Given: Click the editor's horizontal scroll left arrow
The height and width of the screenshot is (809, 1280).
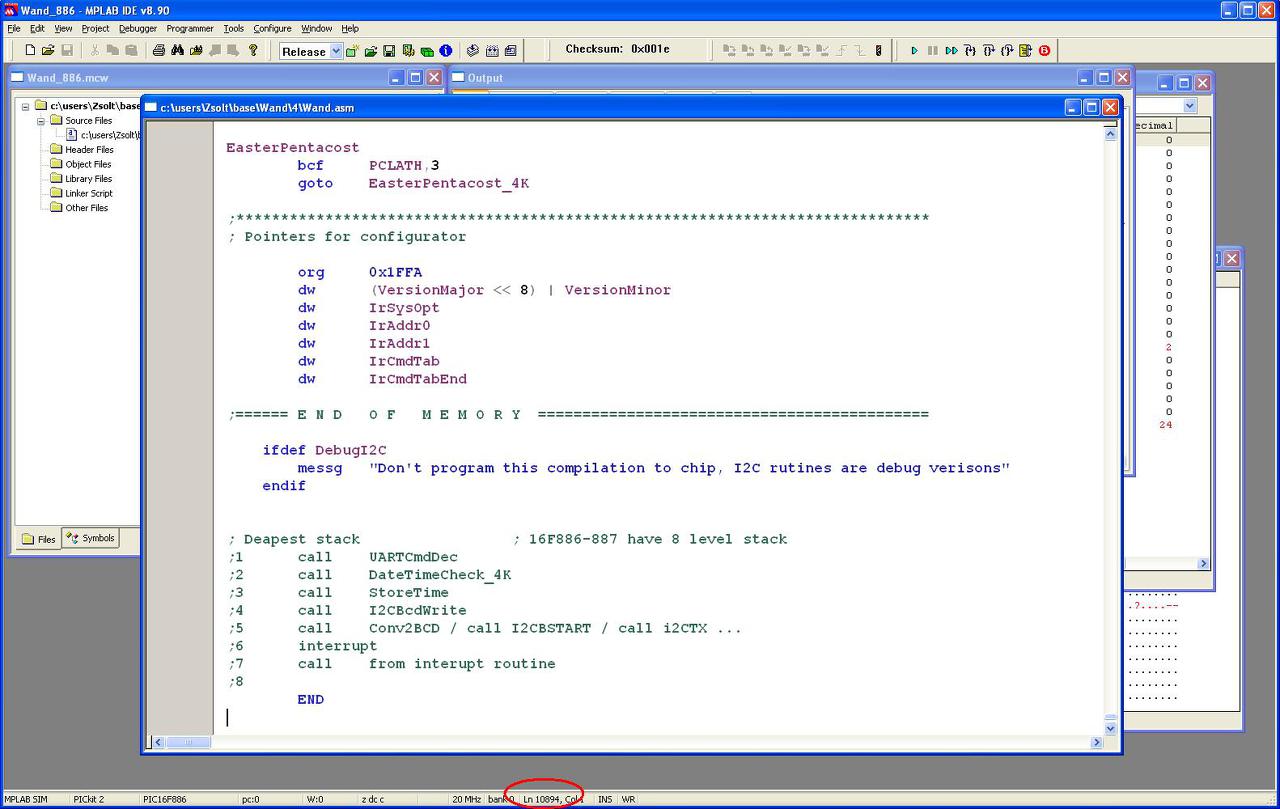Looking at the screenshot, I should click(x=157, y=742).
